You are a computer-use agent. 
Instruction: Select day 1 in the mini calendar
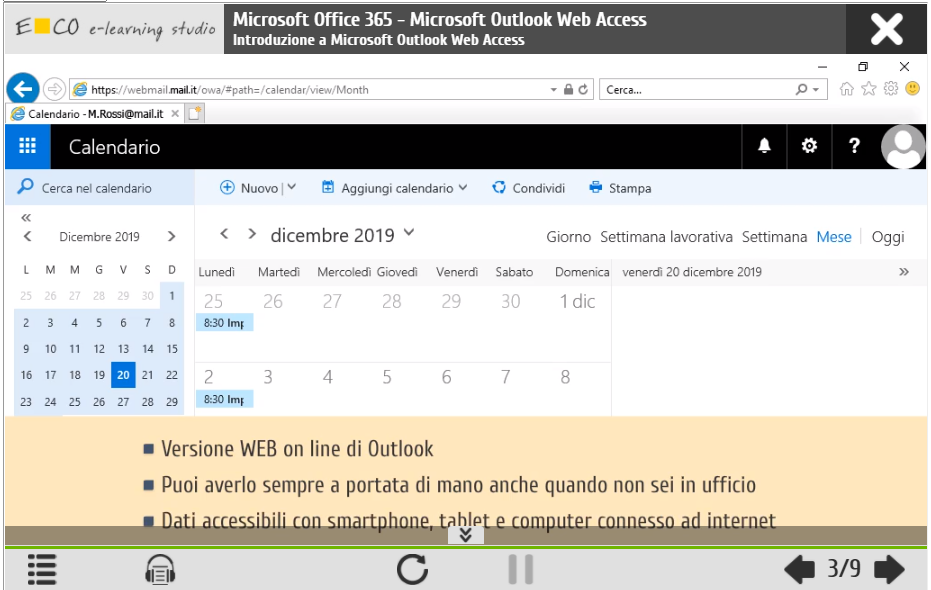point(172,295)
